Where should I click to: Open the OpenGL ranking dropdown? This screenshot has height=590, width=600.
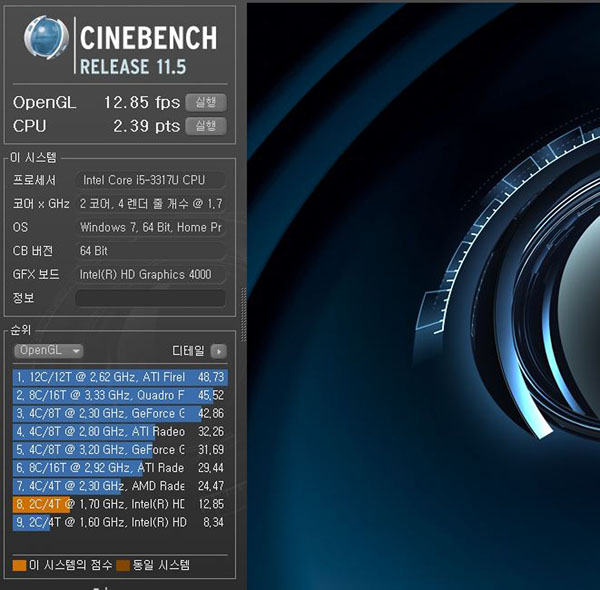(49, 350)
